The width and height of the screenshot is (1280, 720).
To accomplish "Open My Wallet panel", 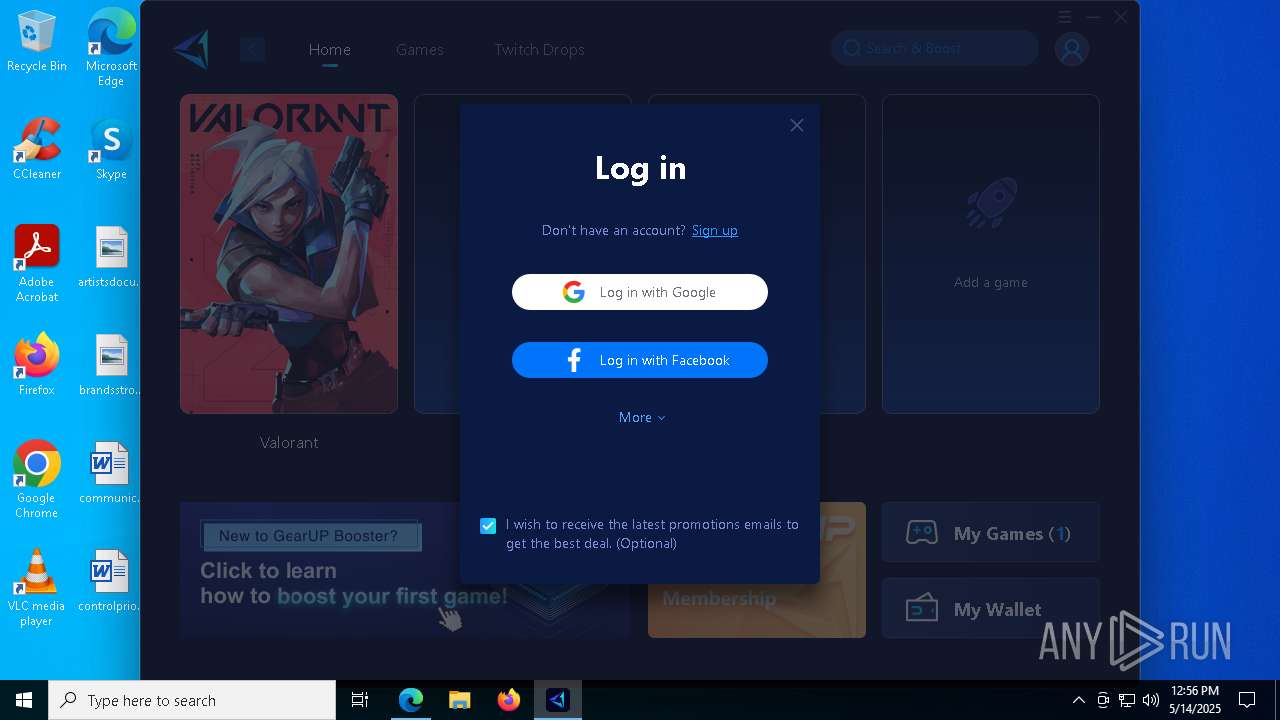I will 991,609.
